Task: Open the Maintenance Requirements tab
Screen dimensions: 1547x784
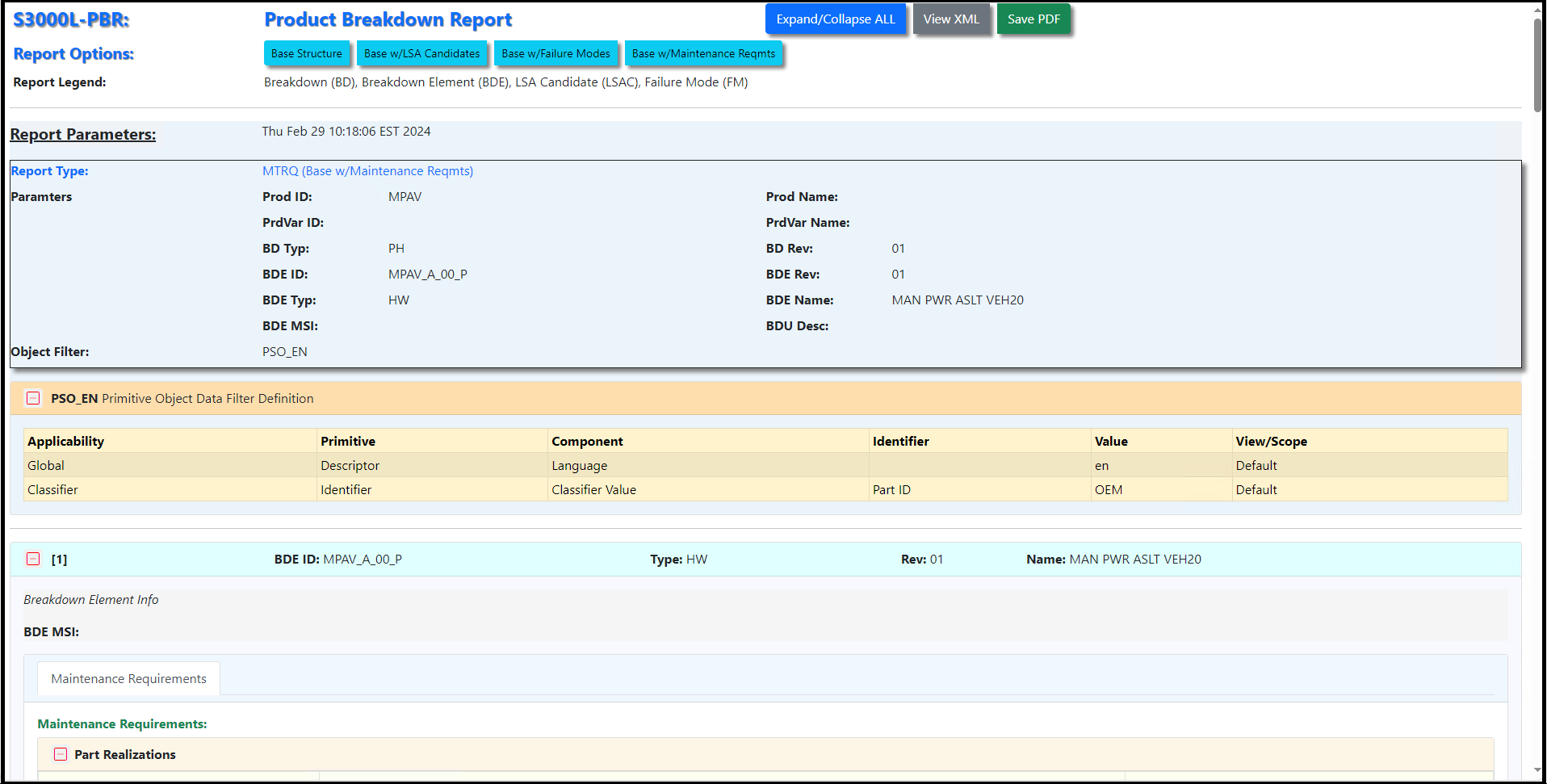Action: click(x=128, y=679)
